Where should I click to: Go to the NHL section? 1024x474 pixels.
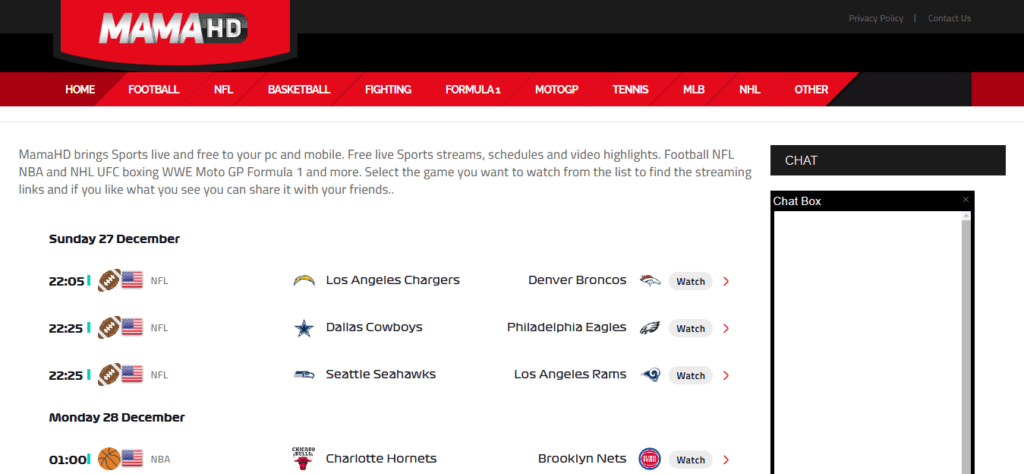750,89
